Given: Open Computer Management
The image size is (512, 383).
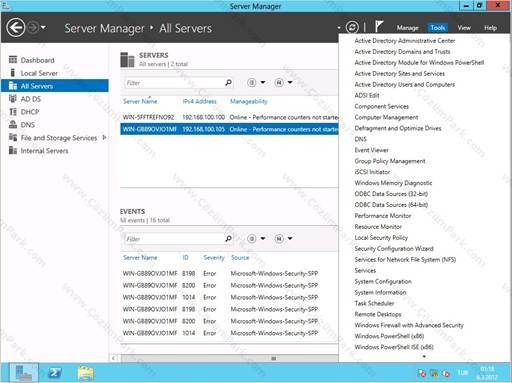Looking at the screenshot, I should point(386,117).
